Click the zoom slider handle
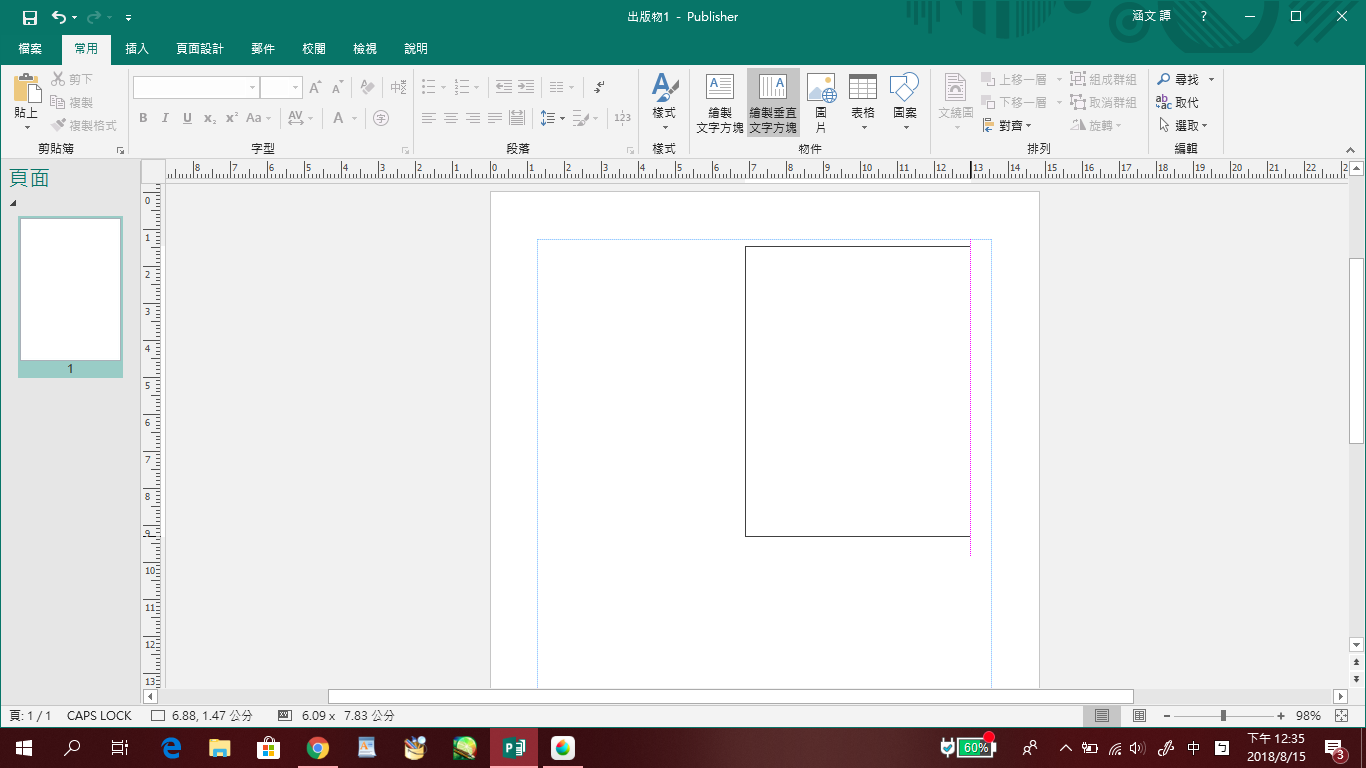The height and width of the screenshot is (768, 1366). [1223, 716]
